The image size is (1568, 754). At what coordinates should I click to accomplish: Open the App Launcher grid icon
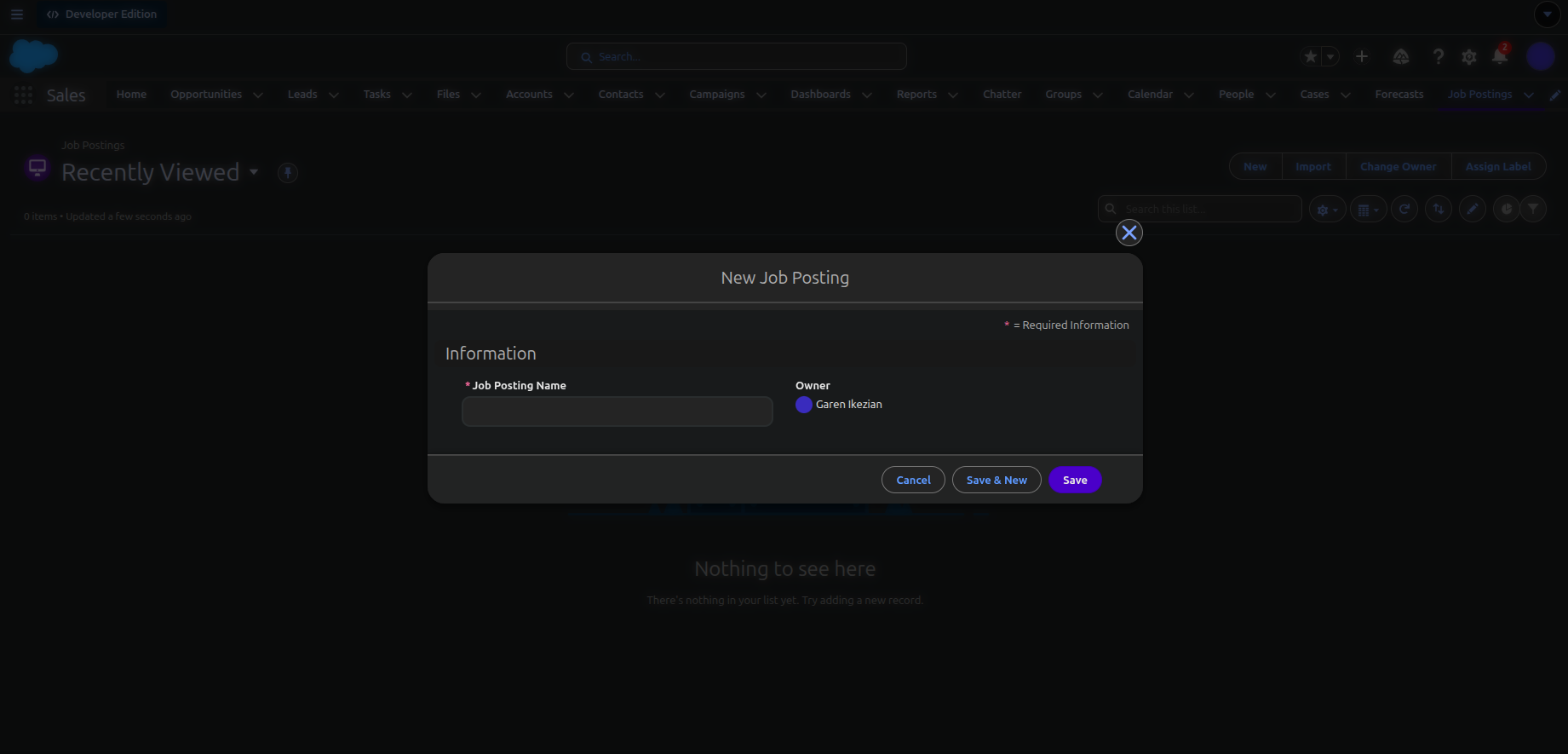[24, 95]
